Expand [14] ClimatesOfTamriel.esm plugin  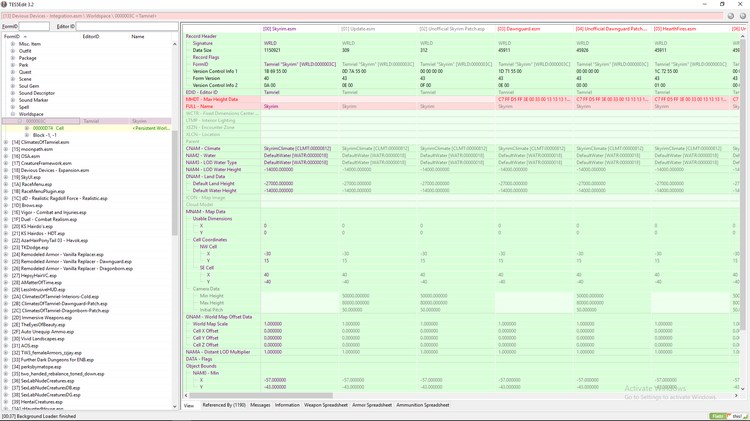6,142
